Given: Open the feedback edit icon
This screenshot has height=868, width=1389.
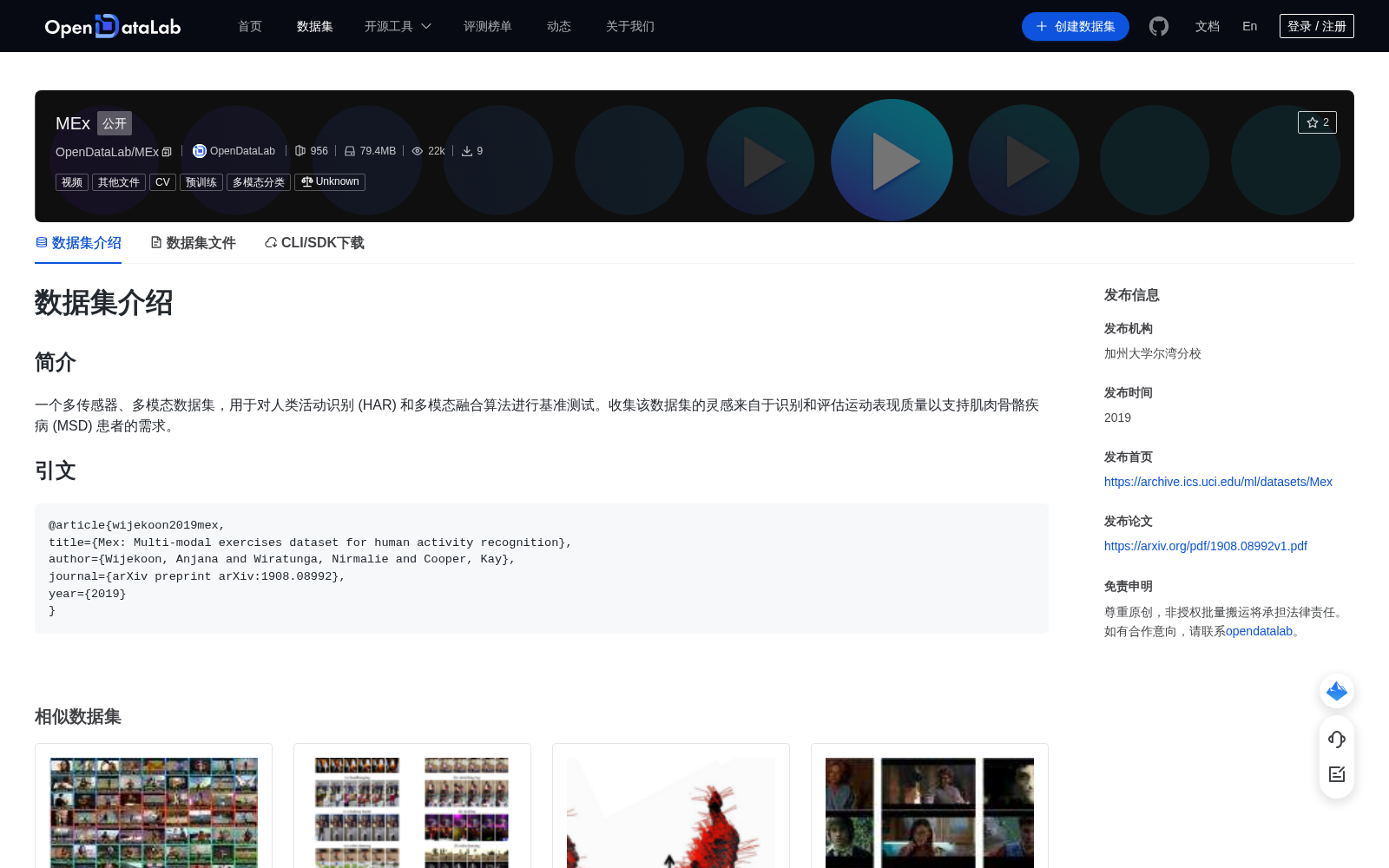Looking at the screenshot, I should click(x=1337, y=774).
